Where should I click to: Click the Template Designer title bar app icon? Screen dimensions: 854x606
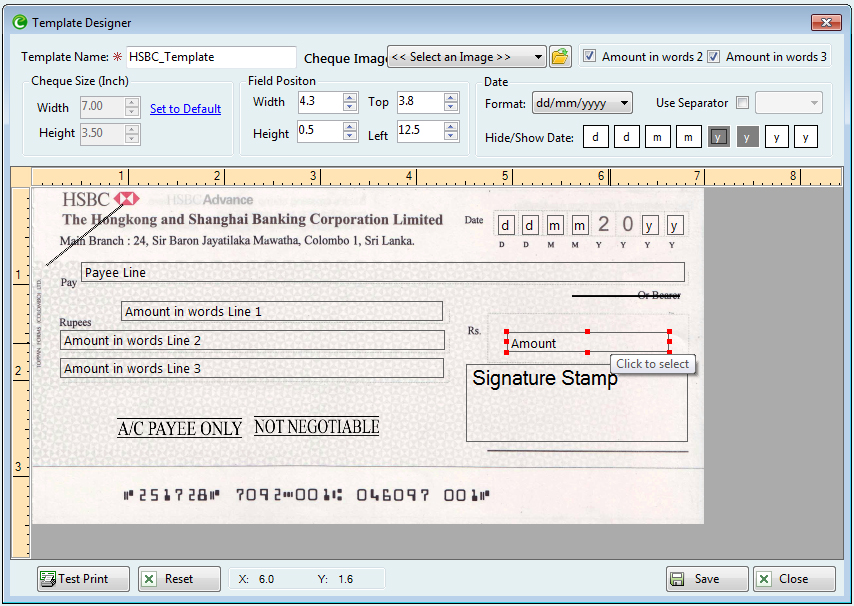(20, 22)
